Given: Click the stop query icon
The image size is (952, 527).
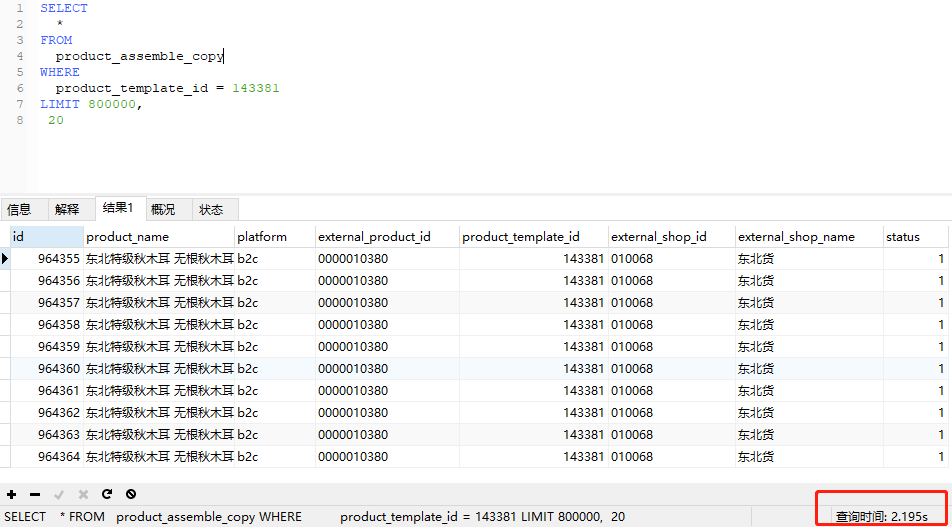Looking at the screenshot, I should click(131, 494).
